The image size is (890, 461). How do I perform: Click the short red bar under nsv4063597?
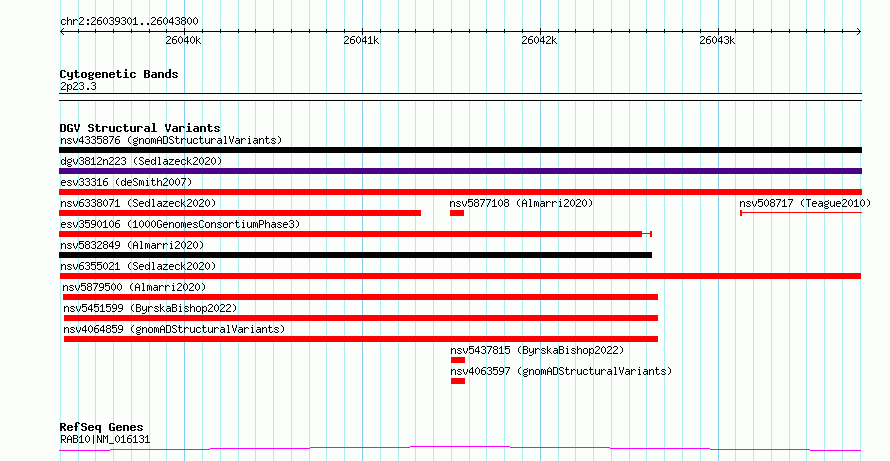[458, 381]
